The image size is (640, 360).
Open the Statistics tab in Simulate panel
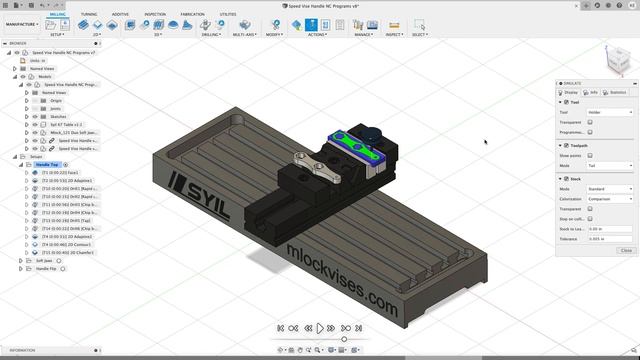point(615,93)
